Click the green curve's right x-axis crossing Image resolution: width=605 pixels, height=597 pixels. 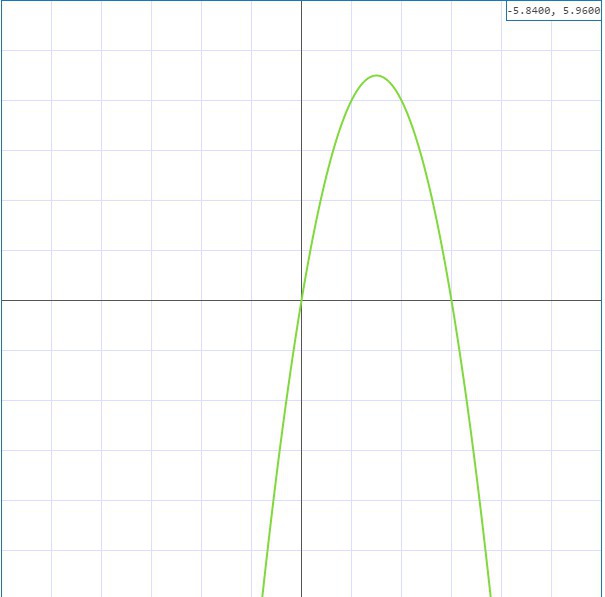[x=451, y=300]
